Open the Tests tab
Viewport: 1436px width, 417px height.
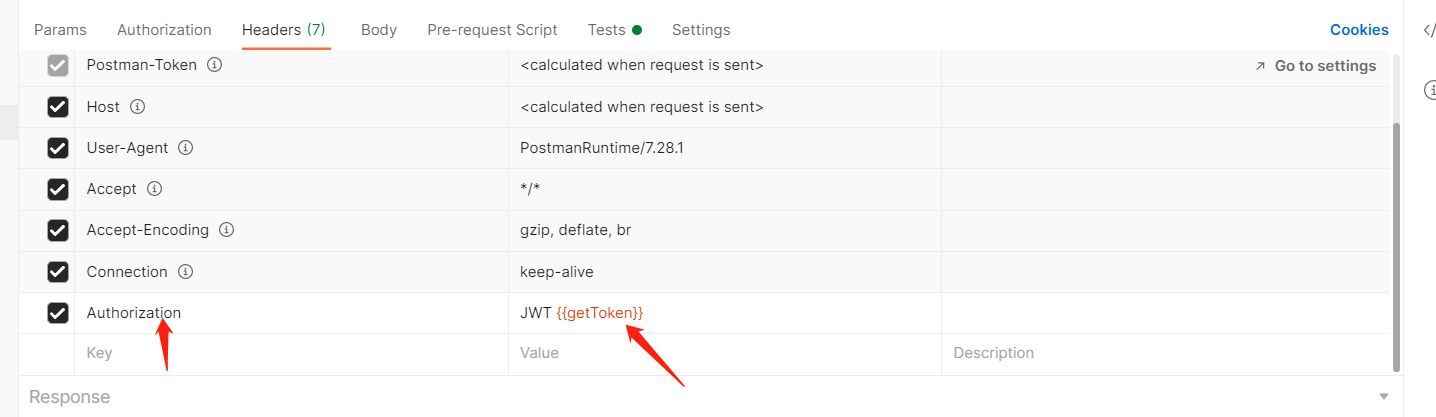[x=607, y=30]
